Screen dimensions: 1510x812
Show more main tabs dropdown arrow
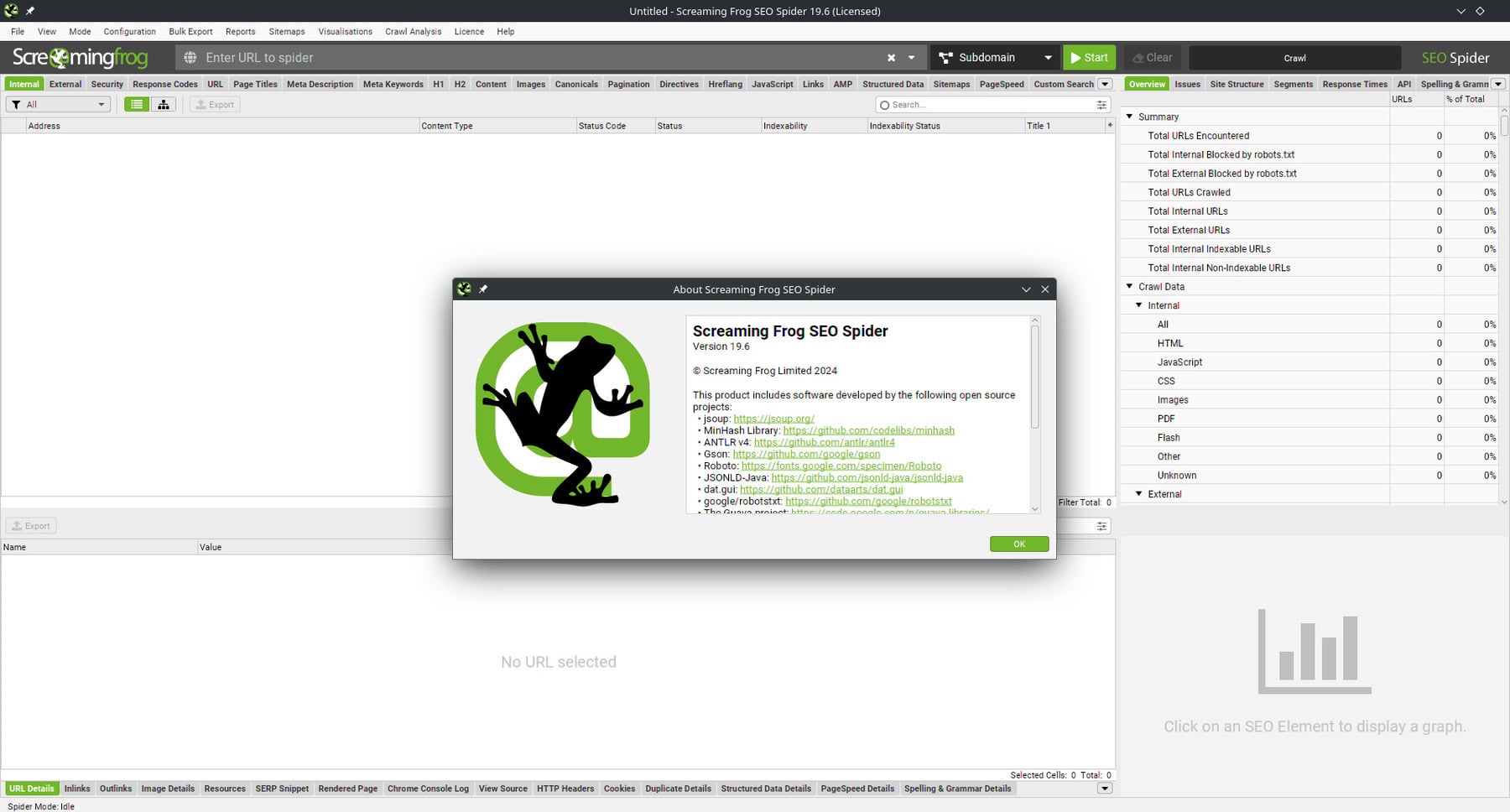tap(1105, 84)
